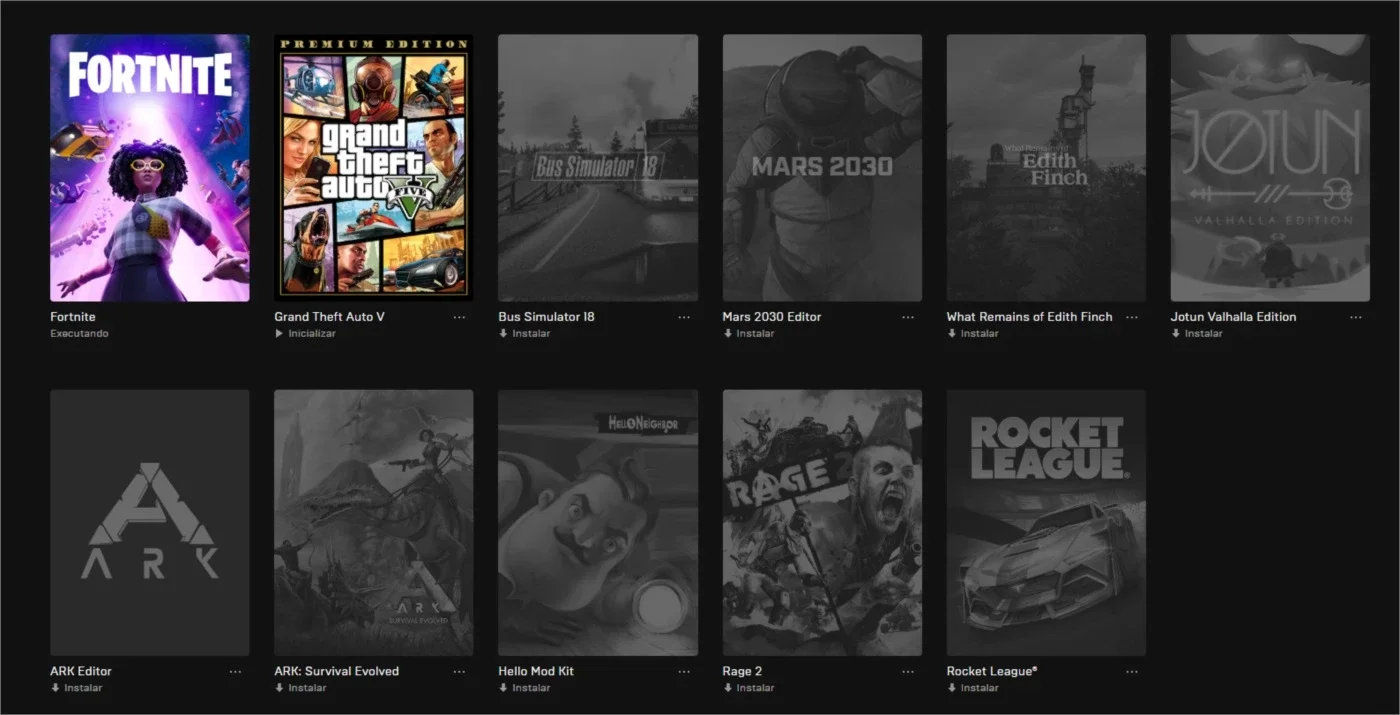Screen dimensions: 1400x715
Task: Click Instalar beneath ARK Editor
Action: [77, 688]
